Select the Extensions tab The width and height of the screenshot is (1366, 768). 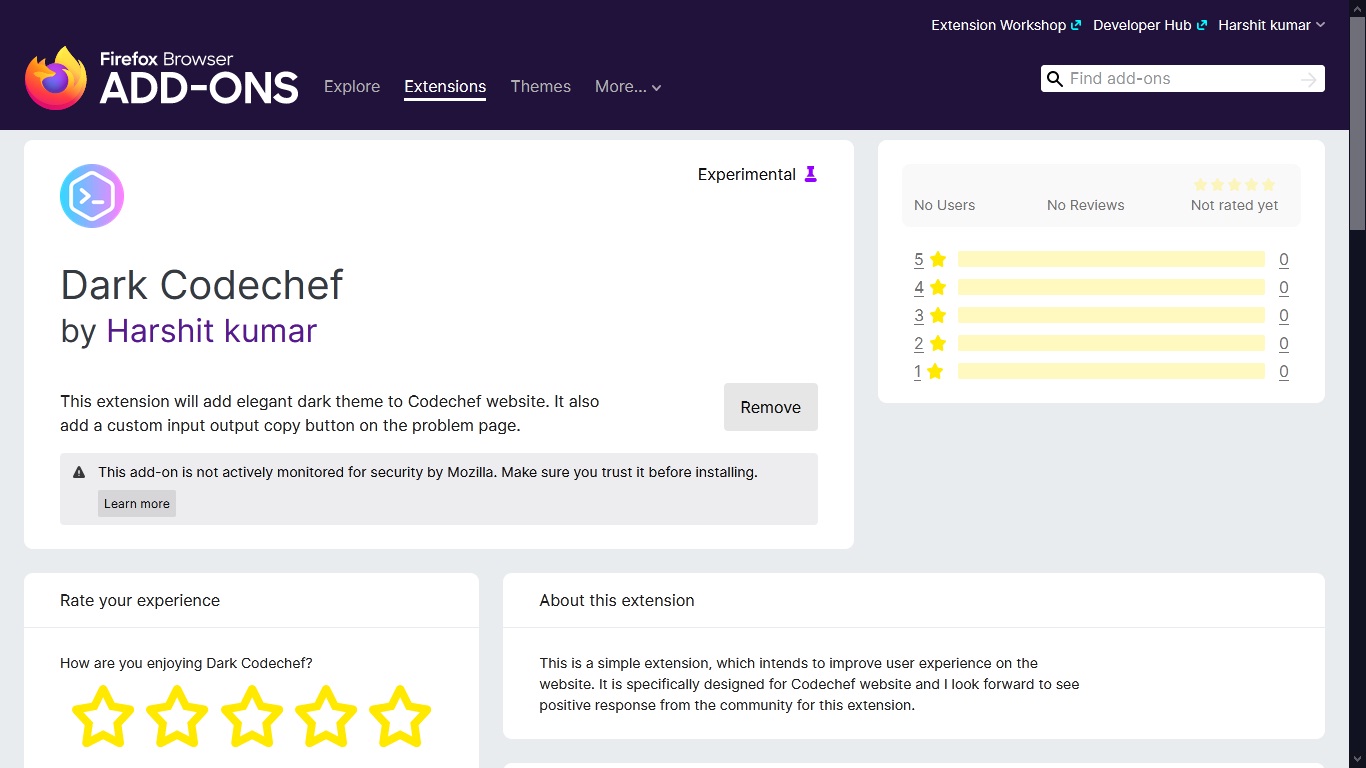445,87
